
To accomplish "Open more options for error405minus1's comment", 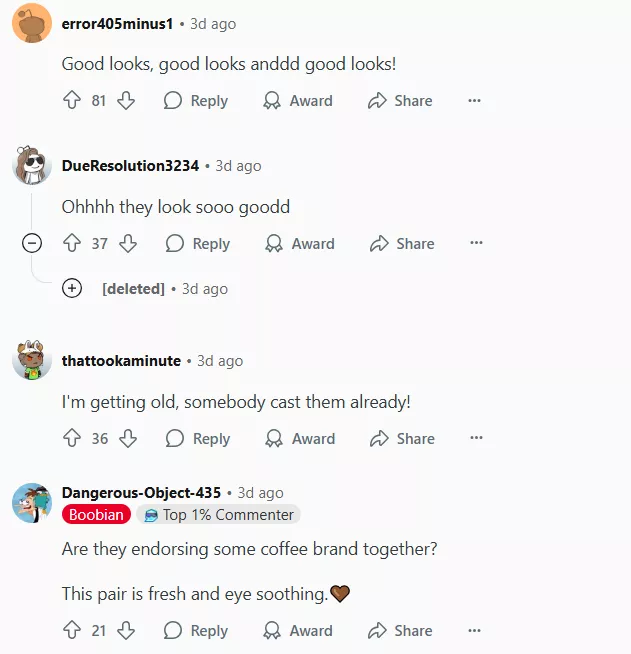I will [474, 101].
